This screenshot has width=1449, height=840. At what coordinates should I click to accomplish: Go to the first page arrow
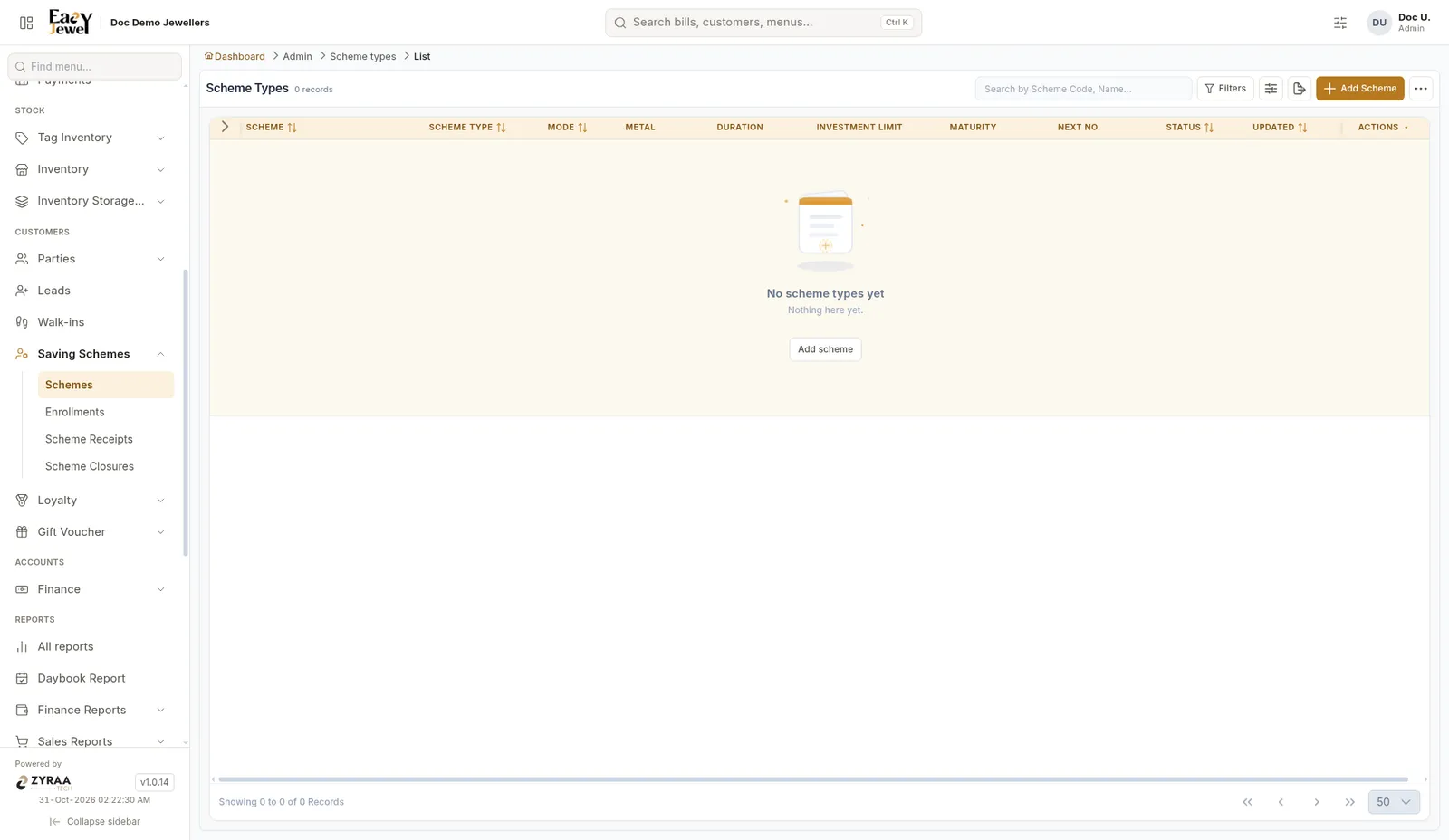(x=1247, y=802)
